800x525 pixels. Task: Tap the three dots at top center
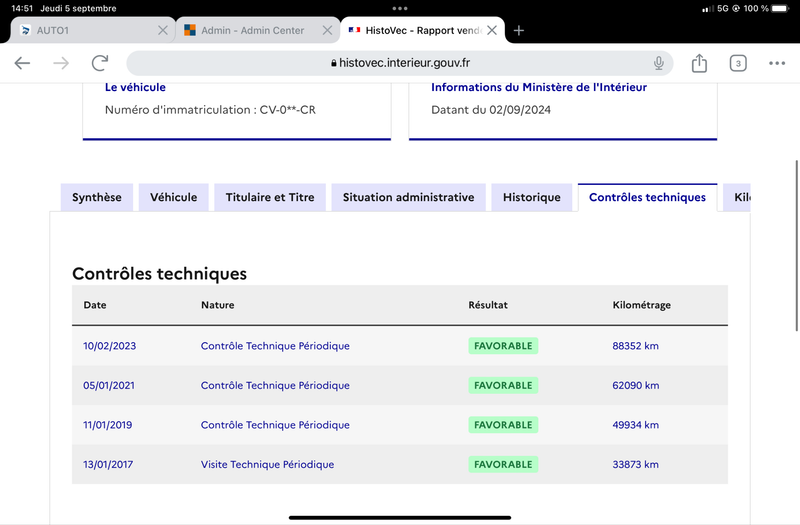pyautogui.click(x=400, y=8)
